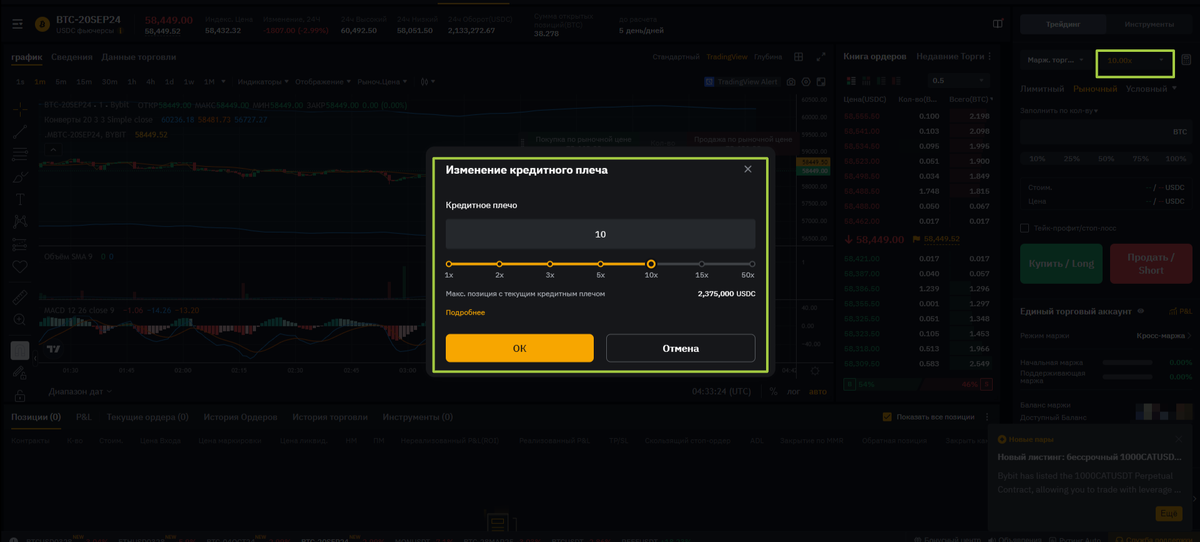Open chart settings circle icon
The width and height of the screenshot is (1200, 542).
806,81
